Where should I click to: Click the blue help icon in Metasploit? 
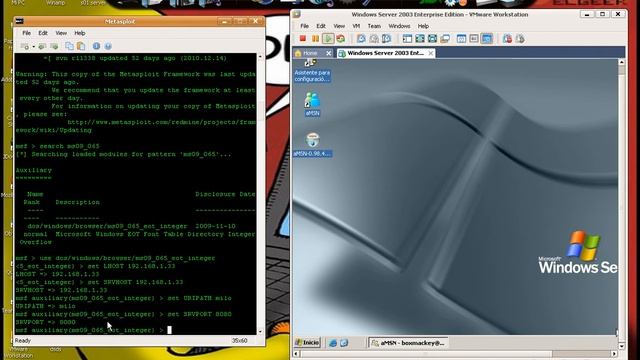pos(108,46)
